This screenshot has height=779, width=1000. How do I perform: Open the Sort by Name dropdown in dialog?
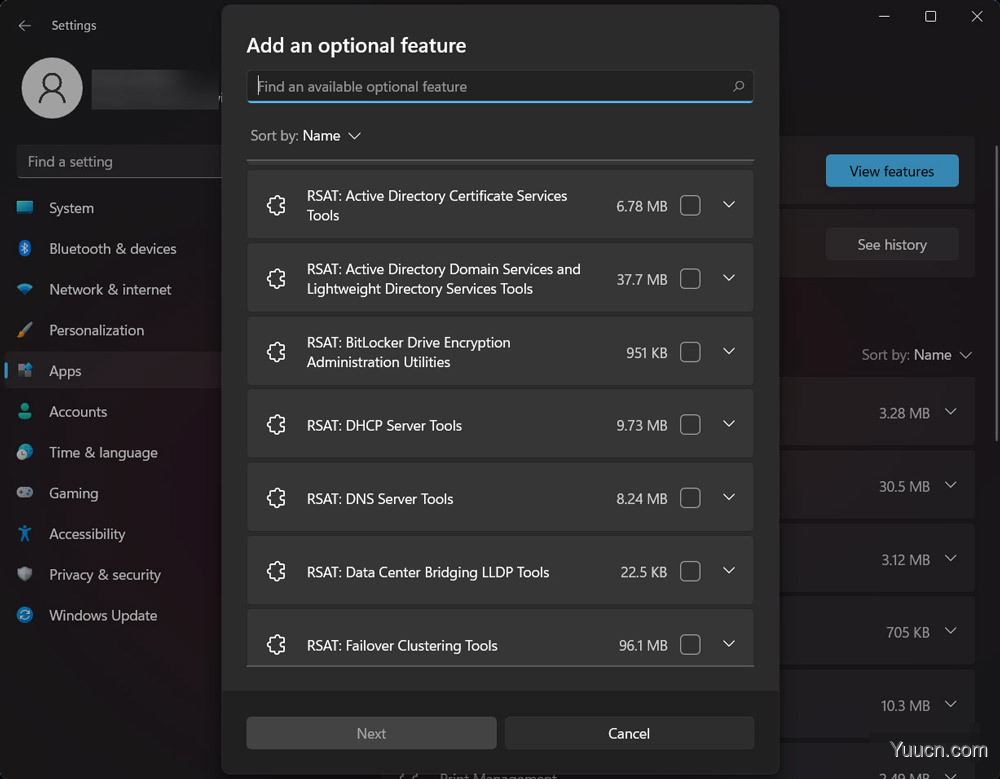tap(306, 136)
